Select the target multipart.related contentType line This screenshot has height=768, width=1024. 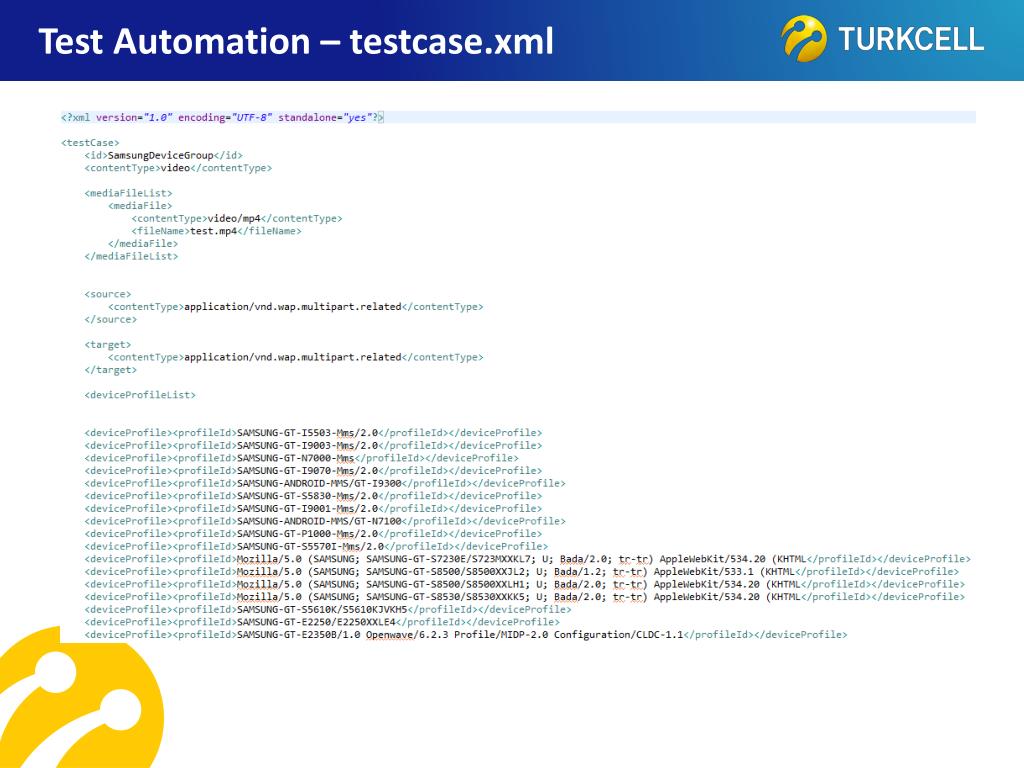click(x=295, y=357)
